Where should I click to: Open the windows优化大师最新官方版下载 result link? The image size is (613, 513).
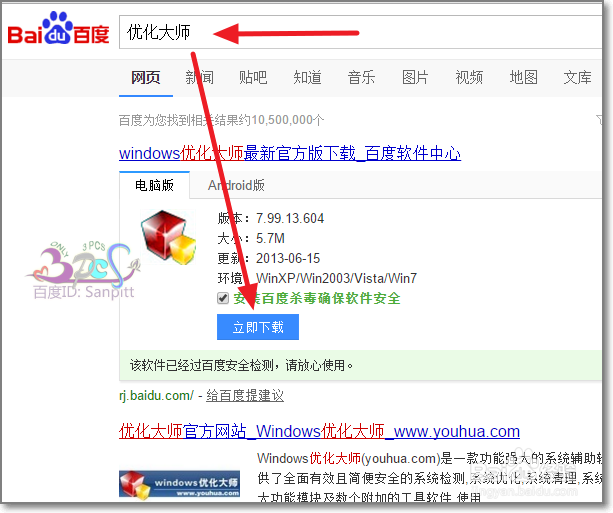coord(290,153)
